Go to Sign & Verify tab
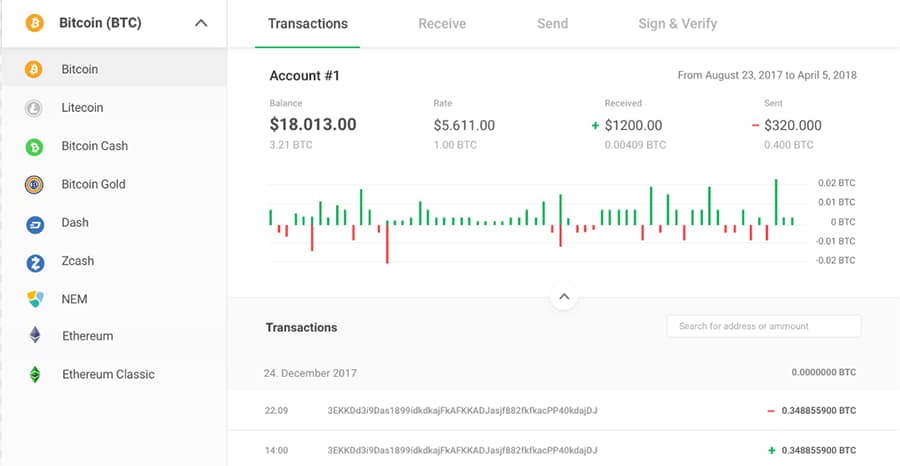The image size is (900, 466). [677, 23]
